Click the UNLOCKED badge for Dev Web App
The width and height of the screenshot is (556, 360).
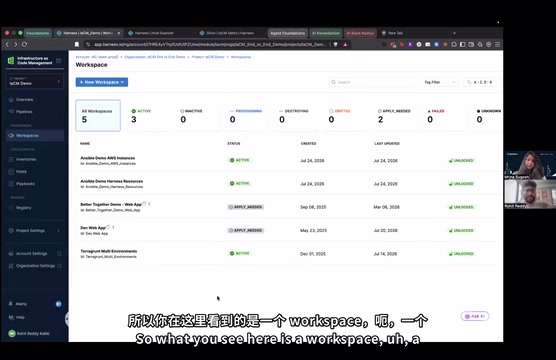[461, 231]
